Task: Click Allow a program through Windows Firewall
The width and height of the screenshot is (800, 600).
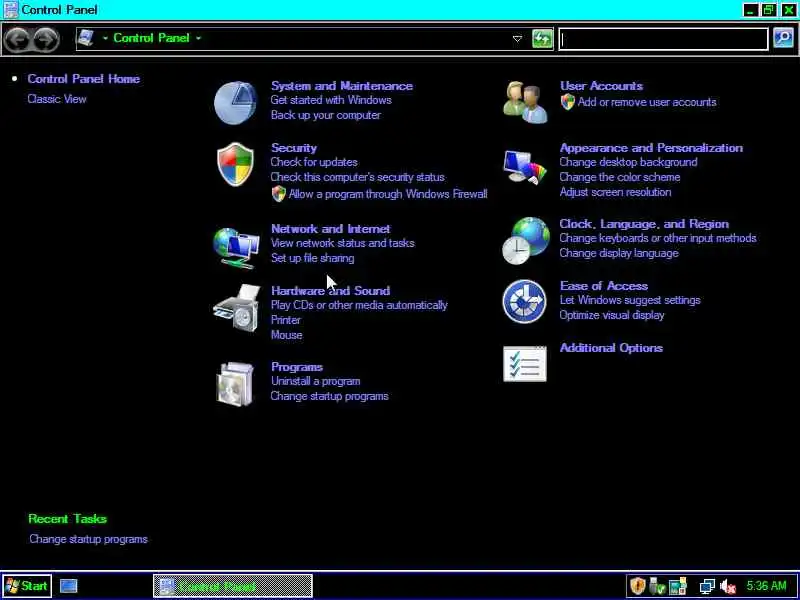Action: tap(388, 194)
